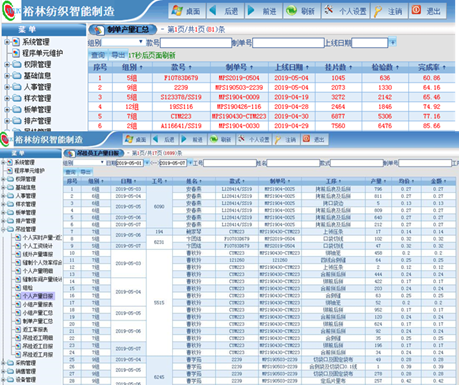Open the start date dropdown in lower panel
459x385 pixels.
pyautogui.click(x=147, y=163)
